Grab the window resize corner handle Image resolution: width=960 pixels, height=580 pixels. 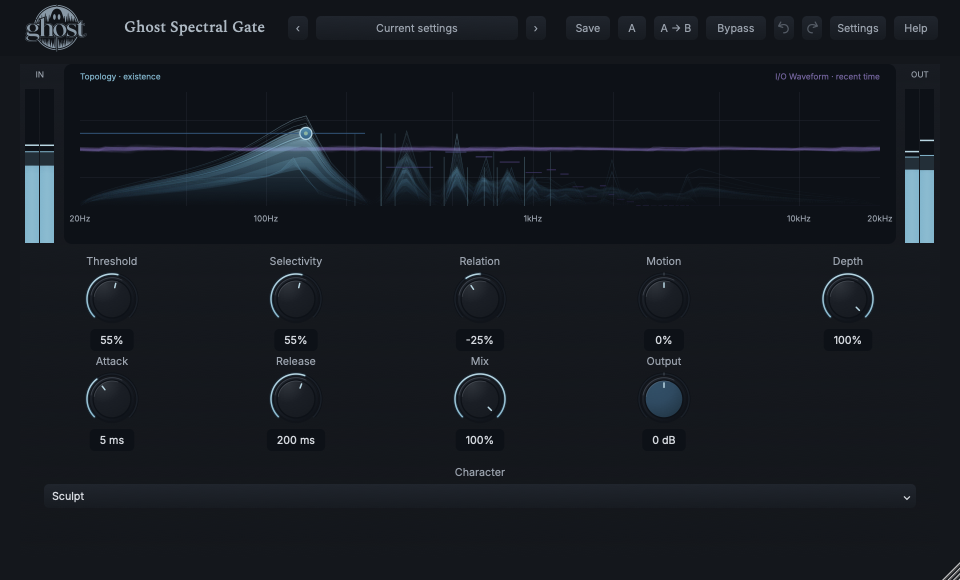pos(950,570)
